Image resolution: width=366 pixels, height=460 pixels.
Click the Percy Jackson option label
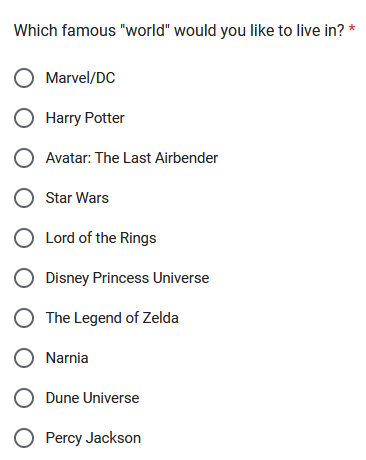(x=93, y=438)
